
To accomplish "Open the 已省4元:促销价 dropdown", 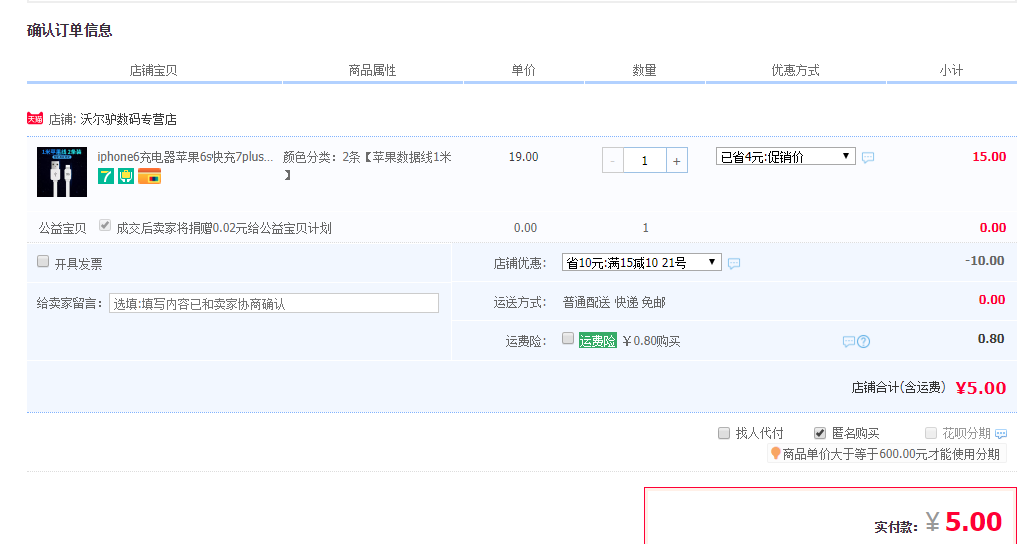I will (786, 157).
